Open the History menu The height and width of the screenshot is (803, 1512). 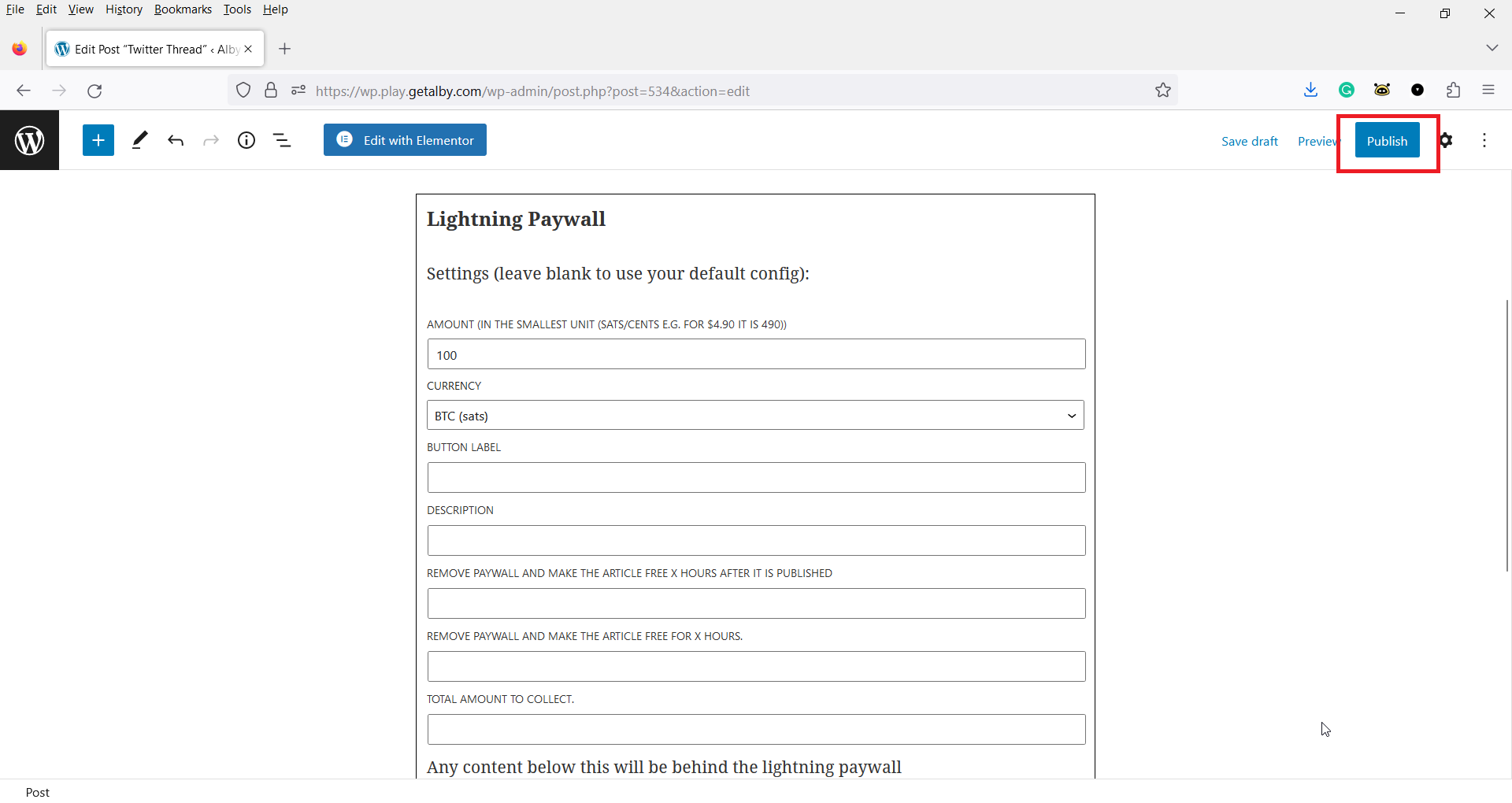tap(124, 9)
